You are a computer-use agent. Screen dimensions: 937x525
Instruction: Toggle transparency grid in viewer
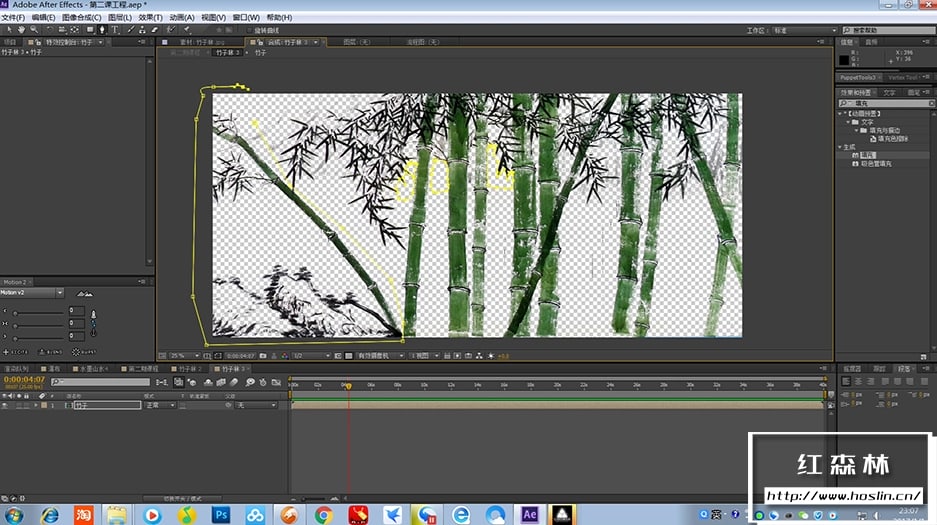point(349,356)
